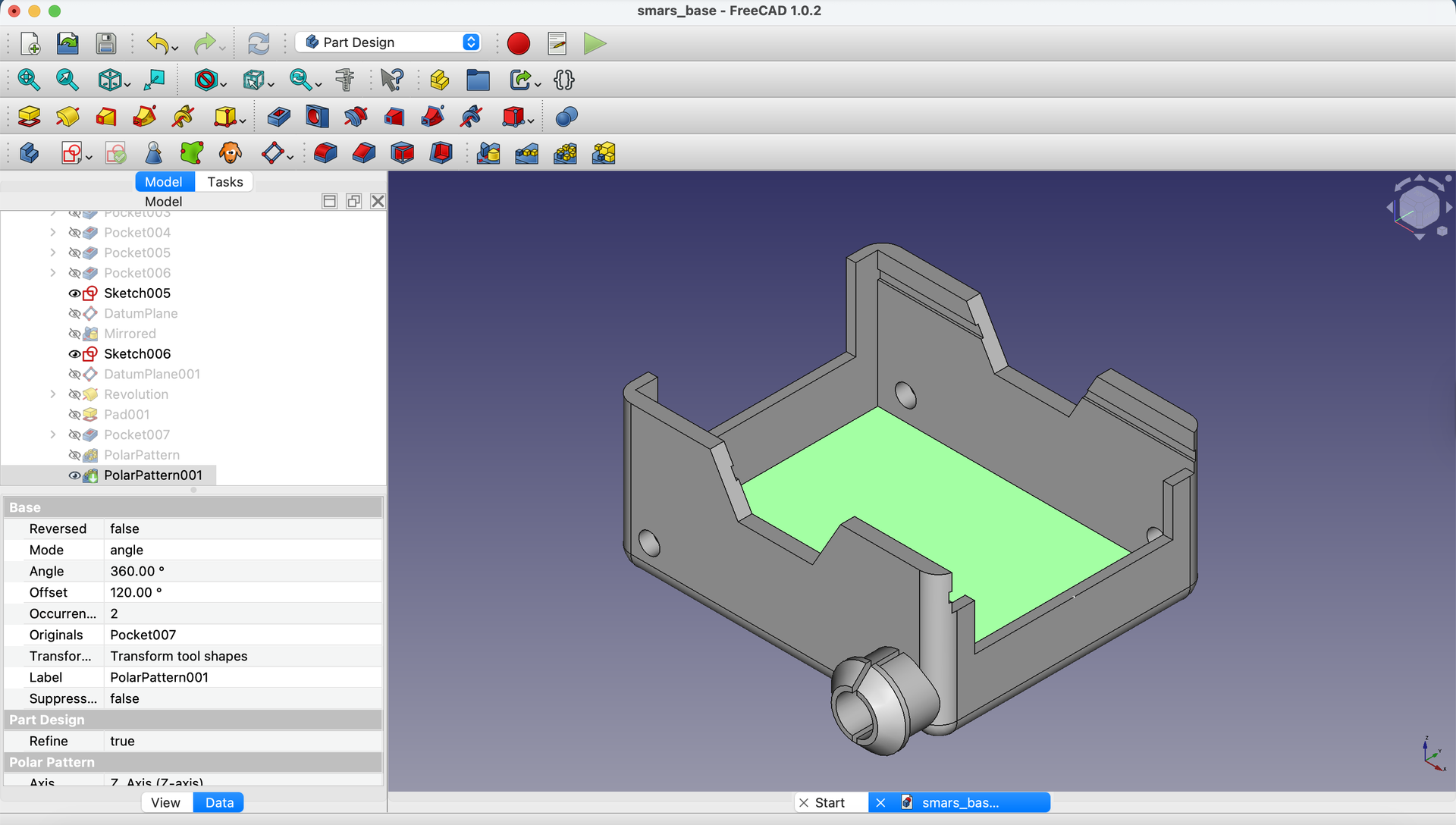Select the Fillet tool icon

[325, 153]
